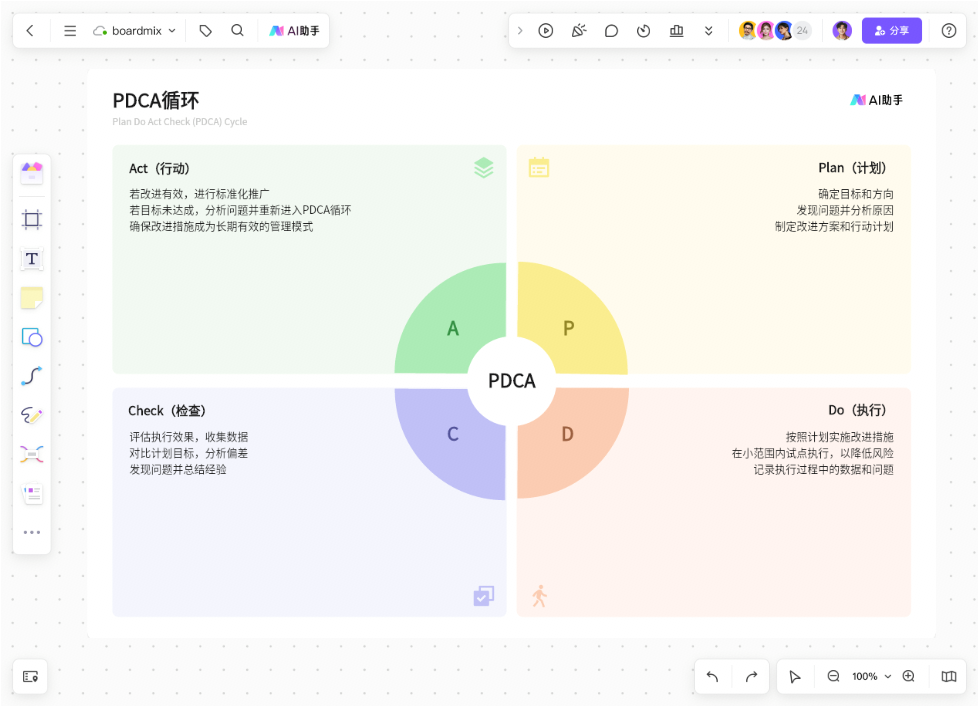979x707 pixels.
Task: Zoom out with minus magnifier
Action: (x=834, y=676)
